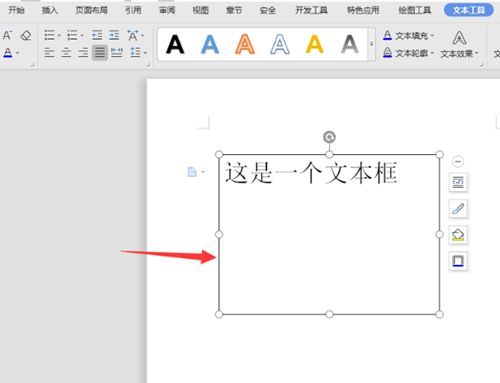Toggle center alignment button
The image size is (500, 383).
[66, 52]
